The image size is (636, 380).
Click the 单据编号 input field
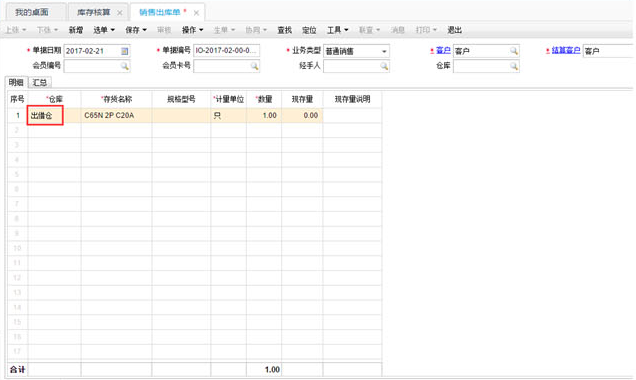pos(226,51)
